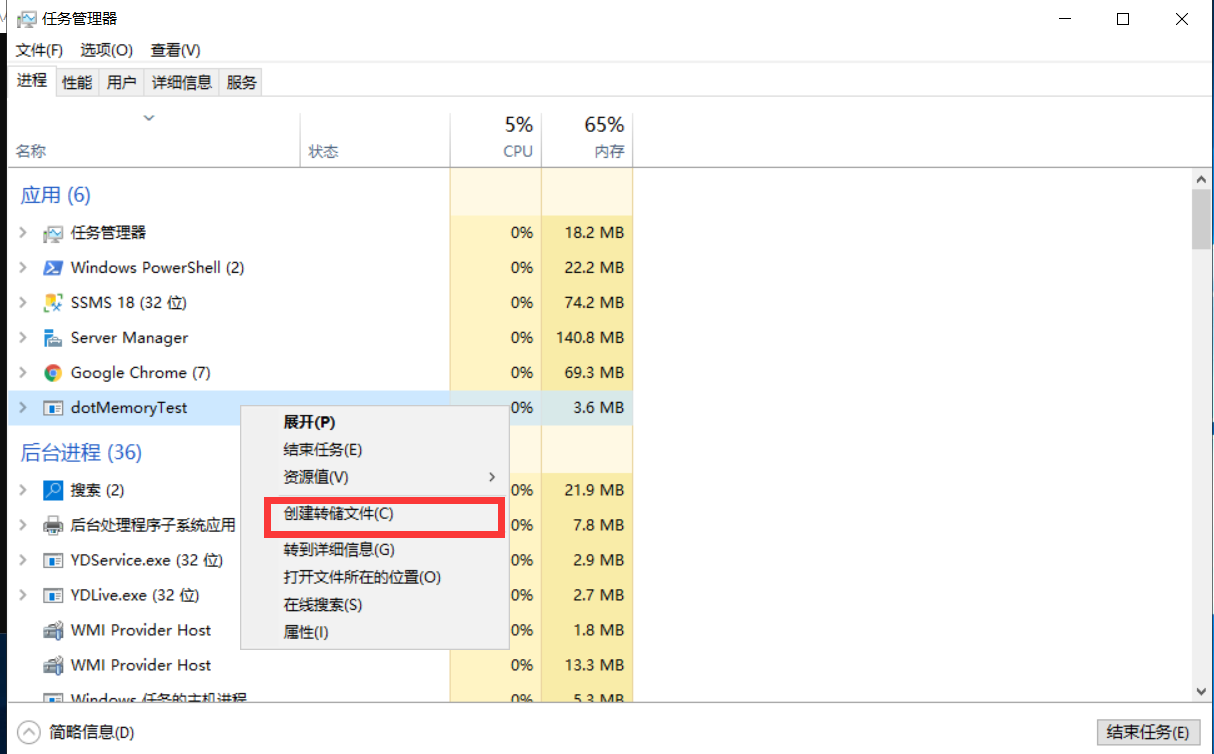Click the 69.3 MB memory value

[594, 373]
